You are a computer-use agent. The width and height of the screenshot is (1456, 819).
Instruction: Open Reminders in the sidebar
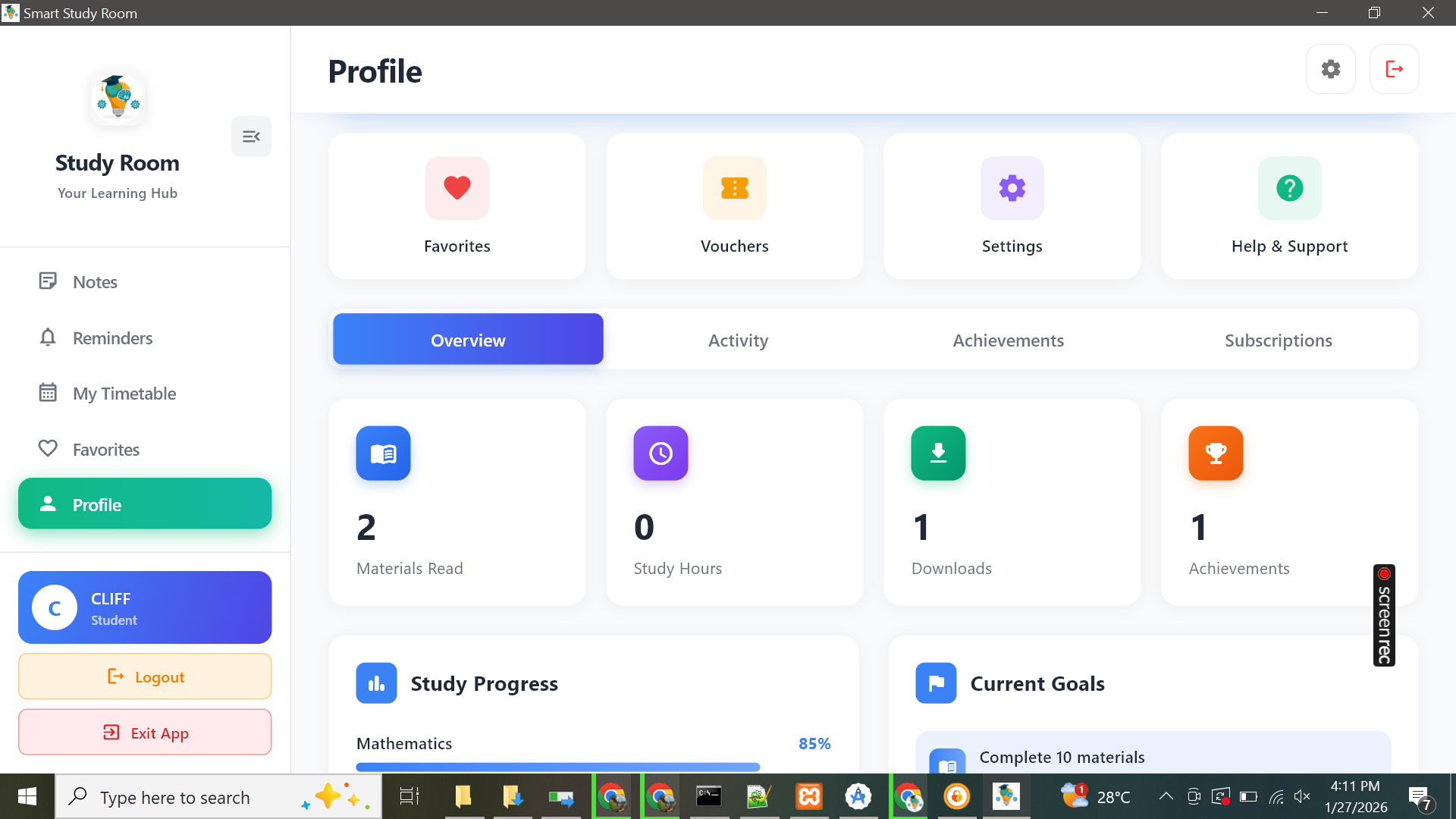(111, 337)
